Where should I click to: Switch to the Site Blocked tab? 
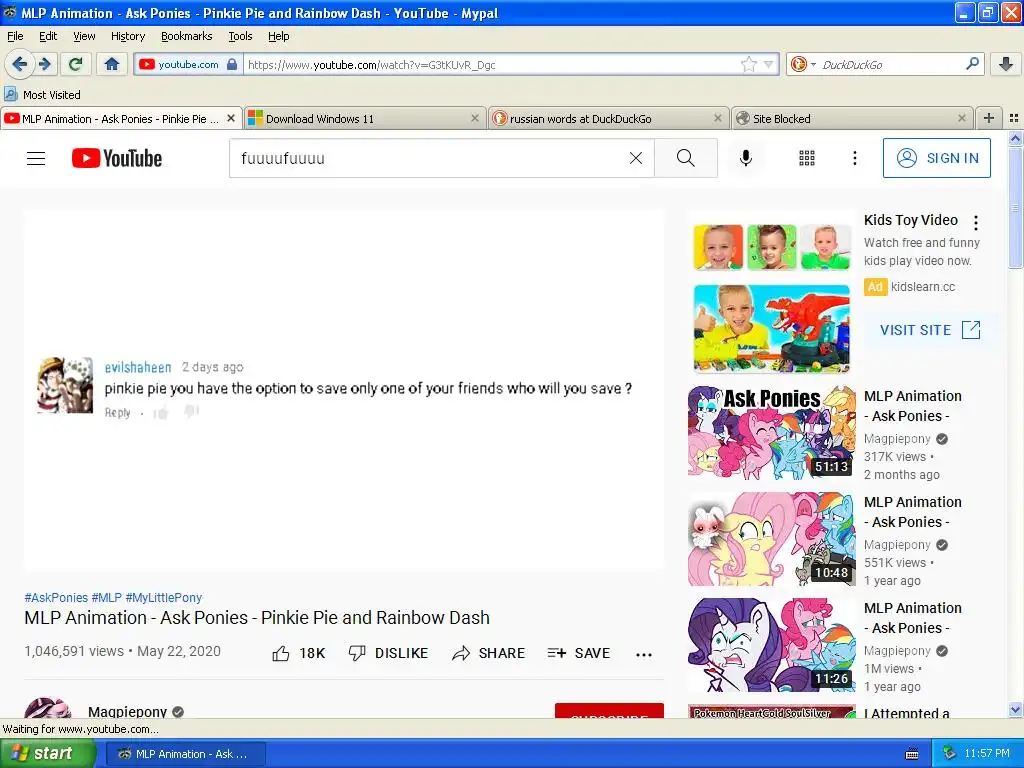click(x=851, y=118)
